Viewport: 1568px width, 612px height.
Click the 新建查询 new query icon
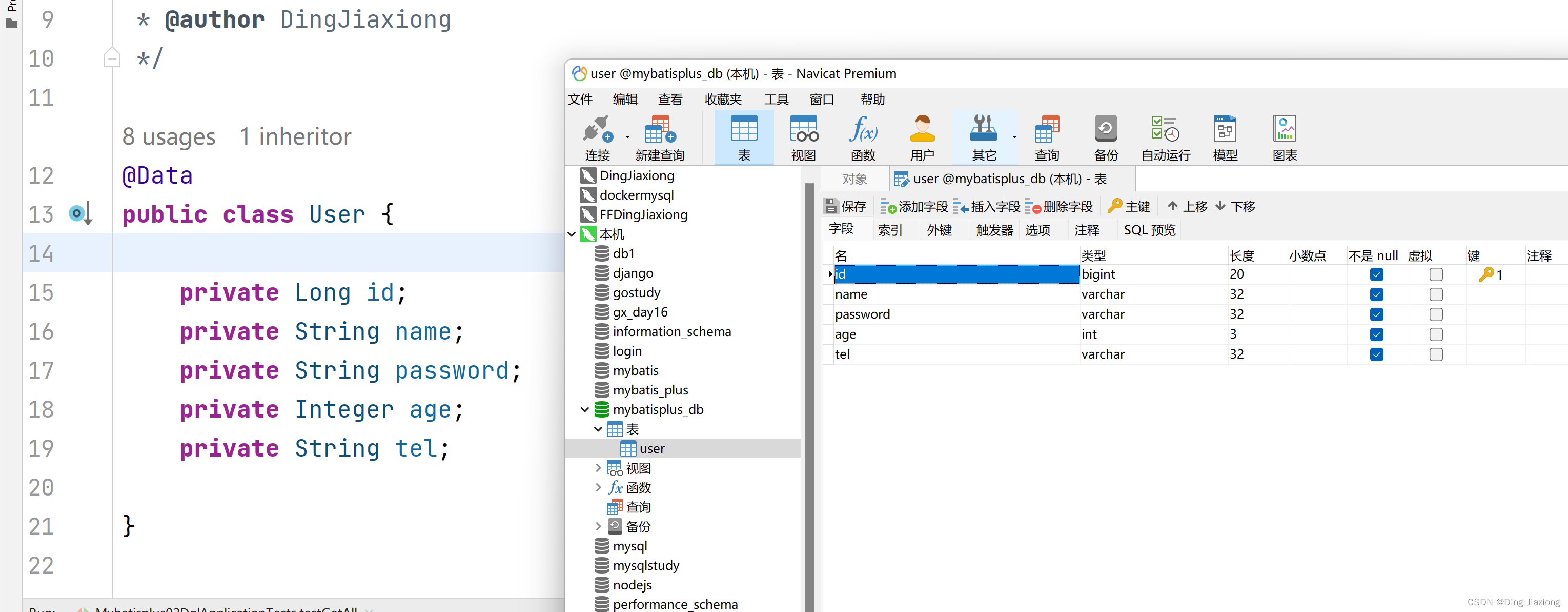[660, 138]
